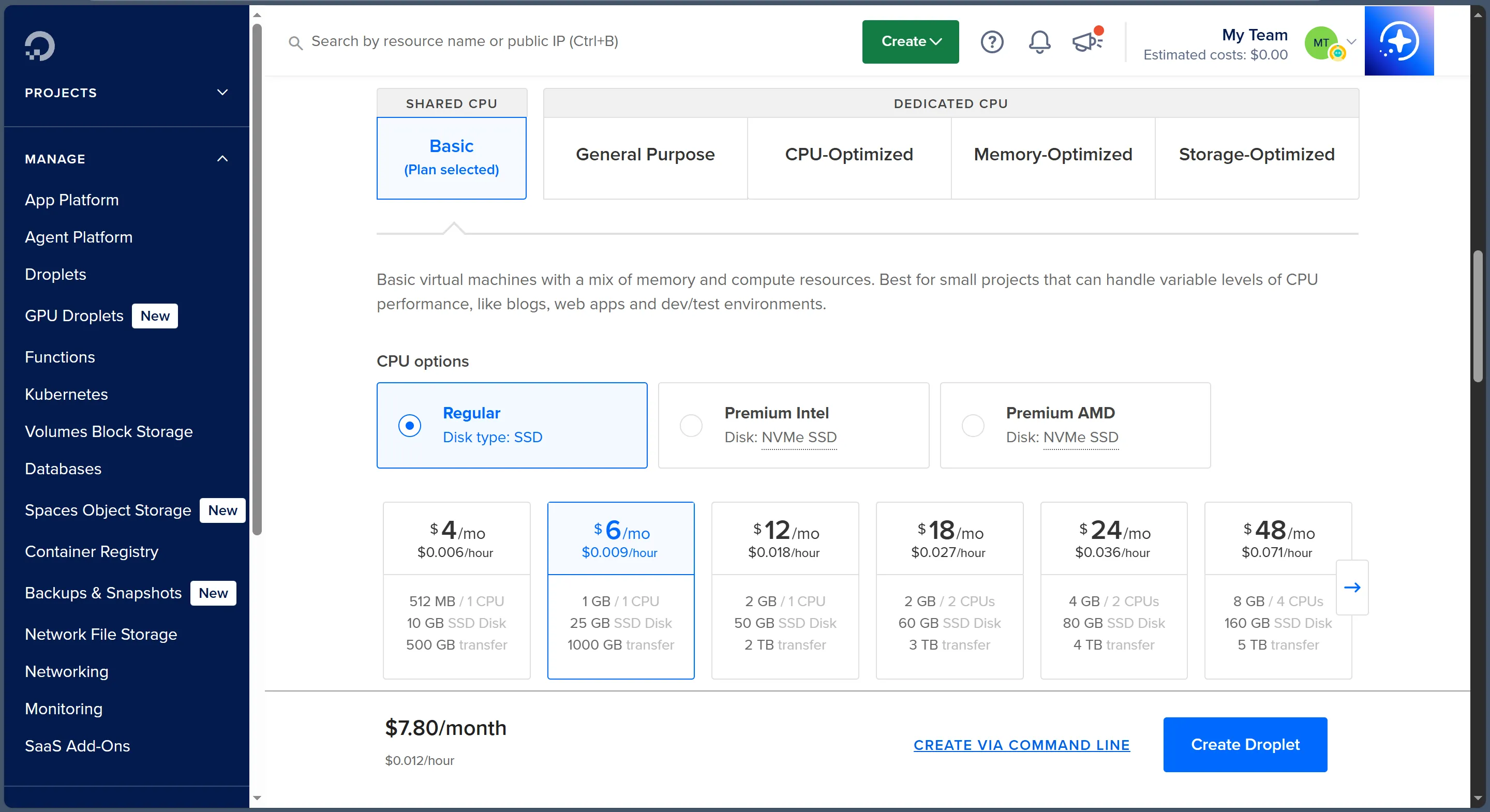Click the Create Droplet button
This screenshot has width=1490, height=812.
coord(1245,744)
